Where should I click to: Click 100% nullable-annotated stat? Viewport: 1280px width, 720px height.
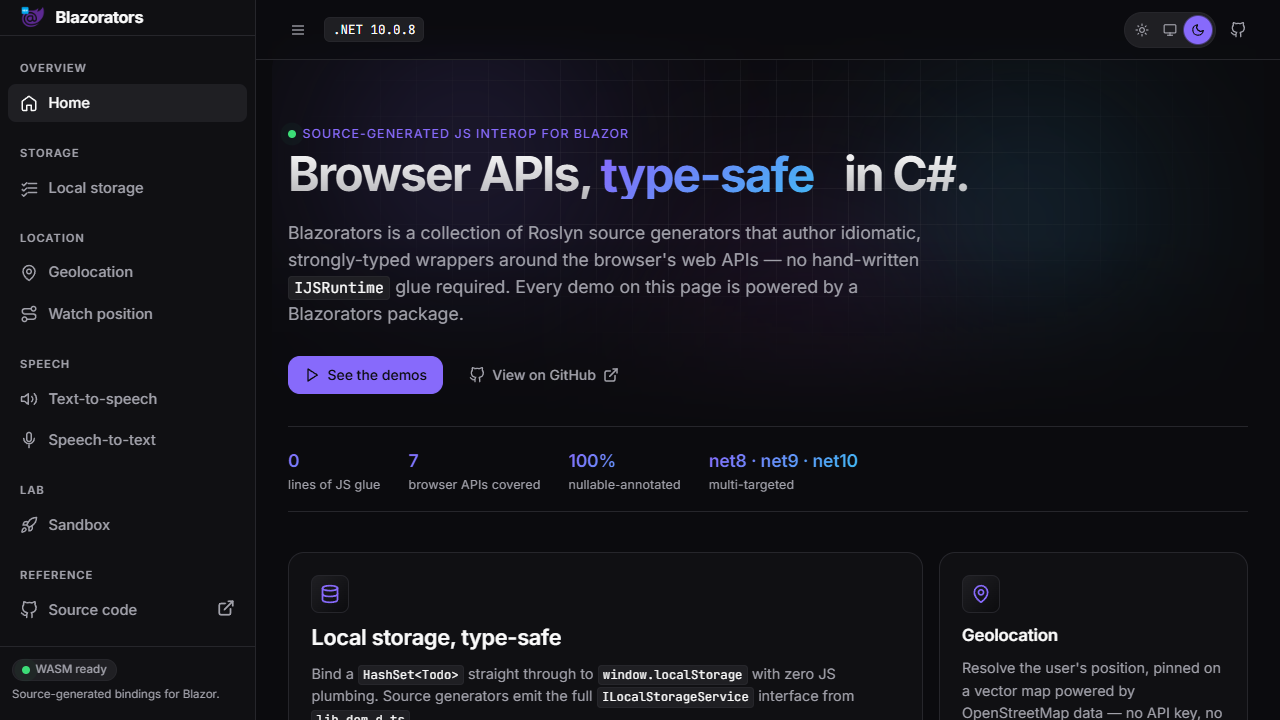[624, 472]
